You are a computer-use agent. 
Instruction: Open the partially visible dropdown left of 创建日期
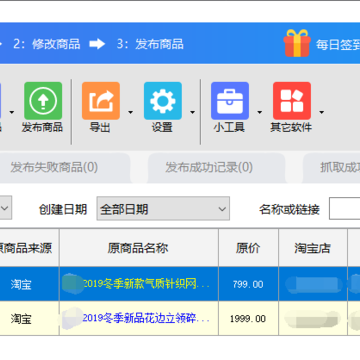click(x=6, y=208)
